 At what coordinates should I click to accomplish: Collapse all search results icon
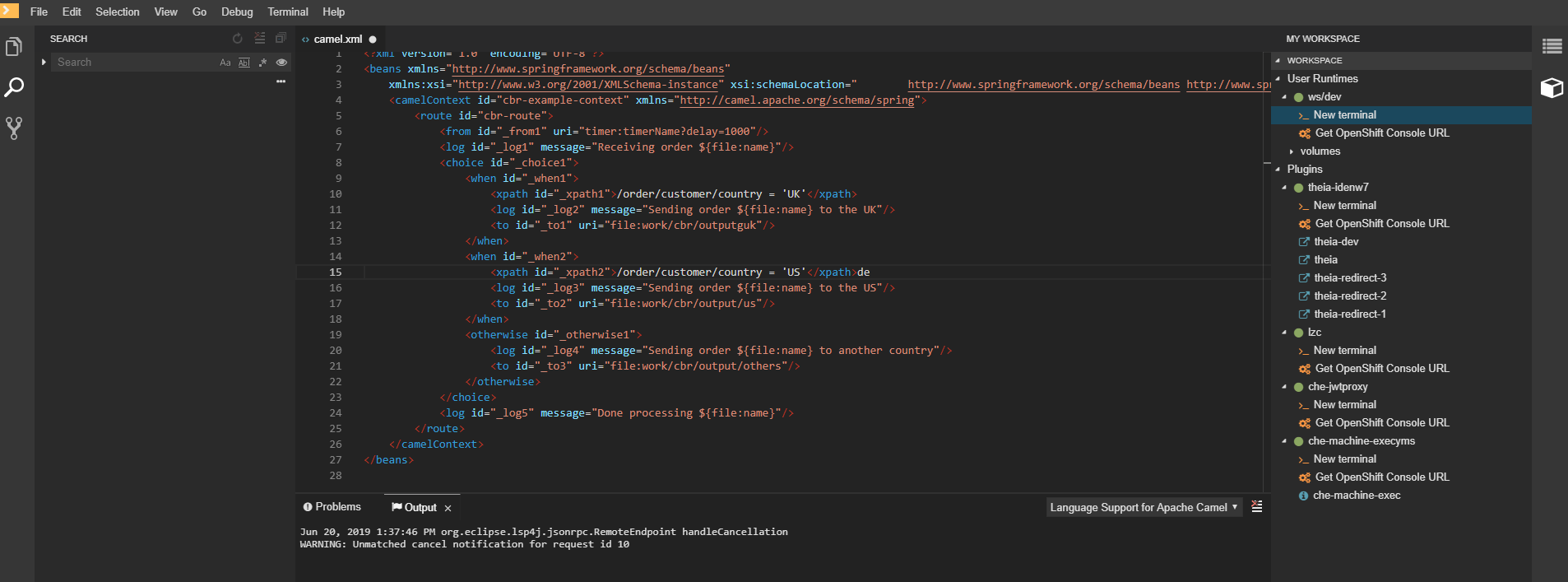tap(281, 39)
